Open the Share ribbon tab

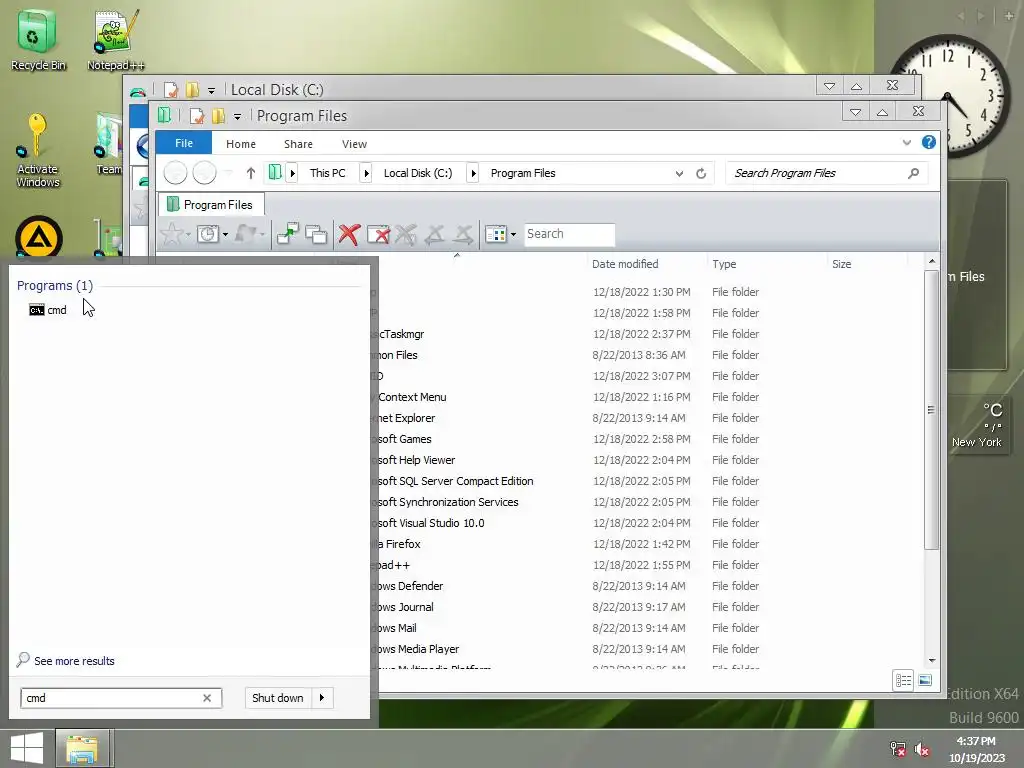pyautogui.click(x=298, y=144)
